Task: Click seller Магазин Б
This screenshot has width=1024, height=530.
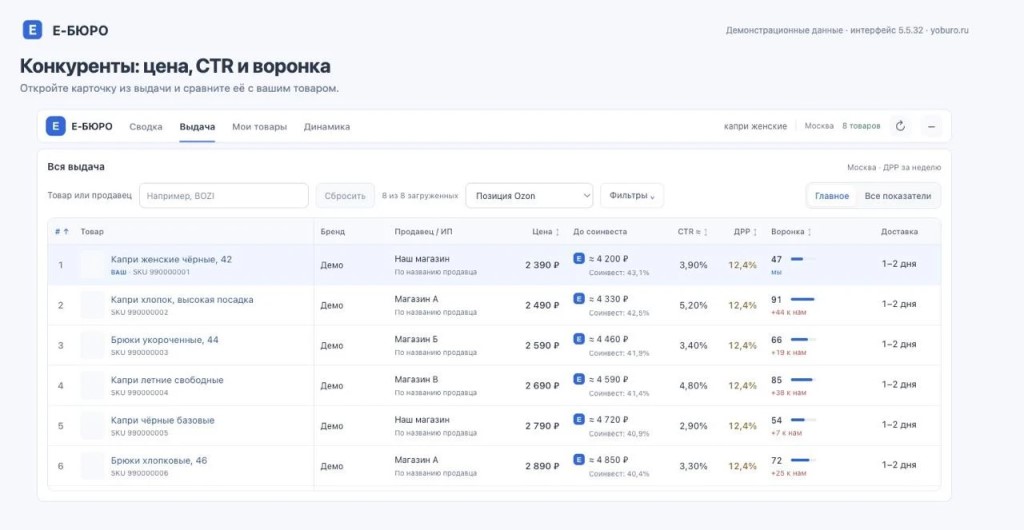Action: [x=416, y=339]
